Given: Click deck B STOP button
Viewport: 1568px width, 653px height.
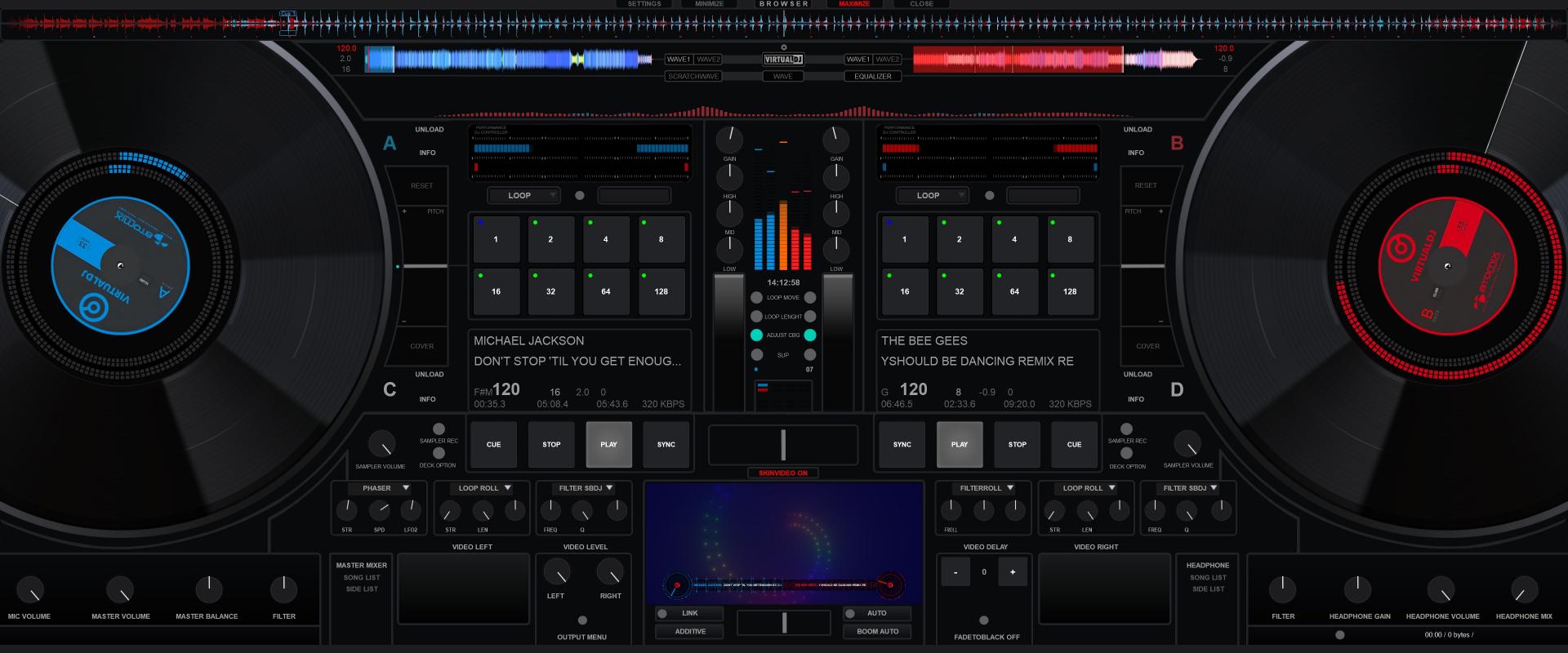Looking at the screenshot, I should (x=1017, y=444).
